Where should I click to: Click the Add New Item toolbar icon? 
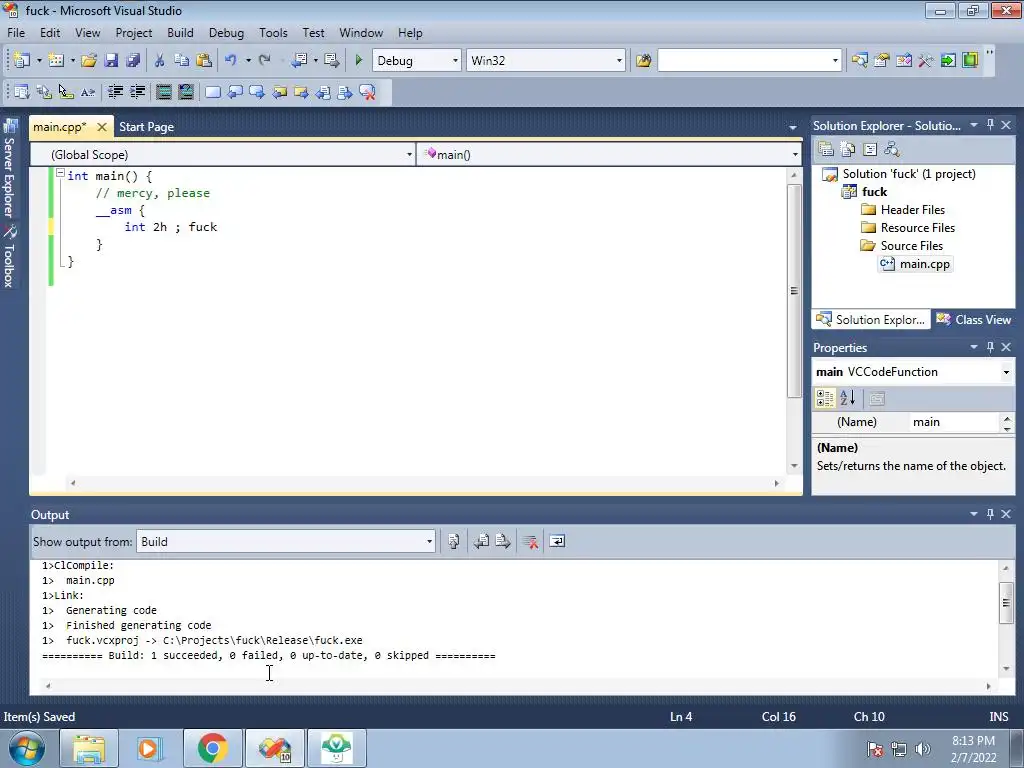(x=56, y=60)
